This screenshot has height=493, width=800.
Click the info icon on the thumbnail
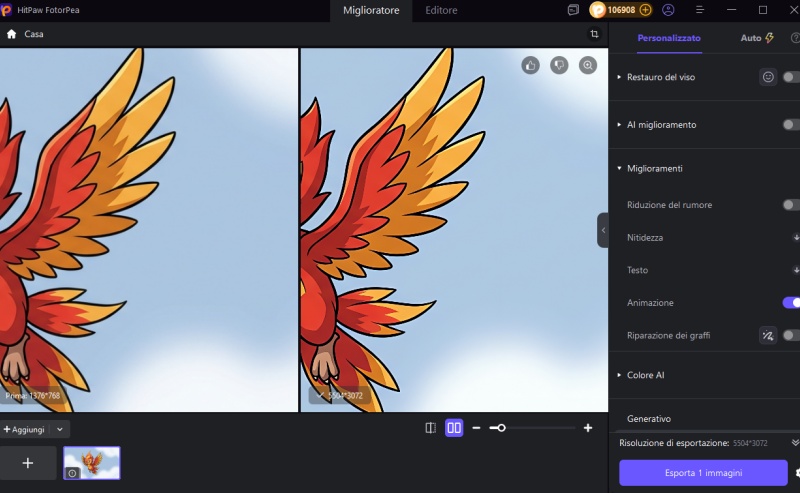(x=72, y=473)
